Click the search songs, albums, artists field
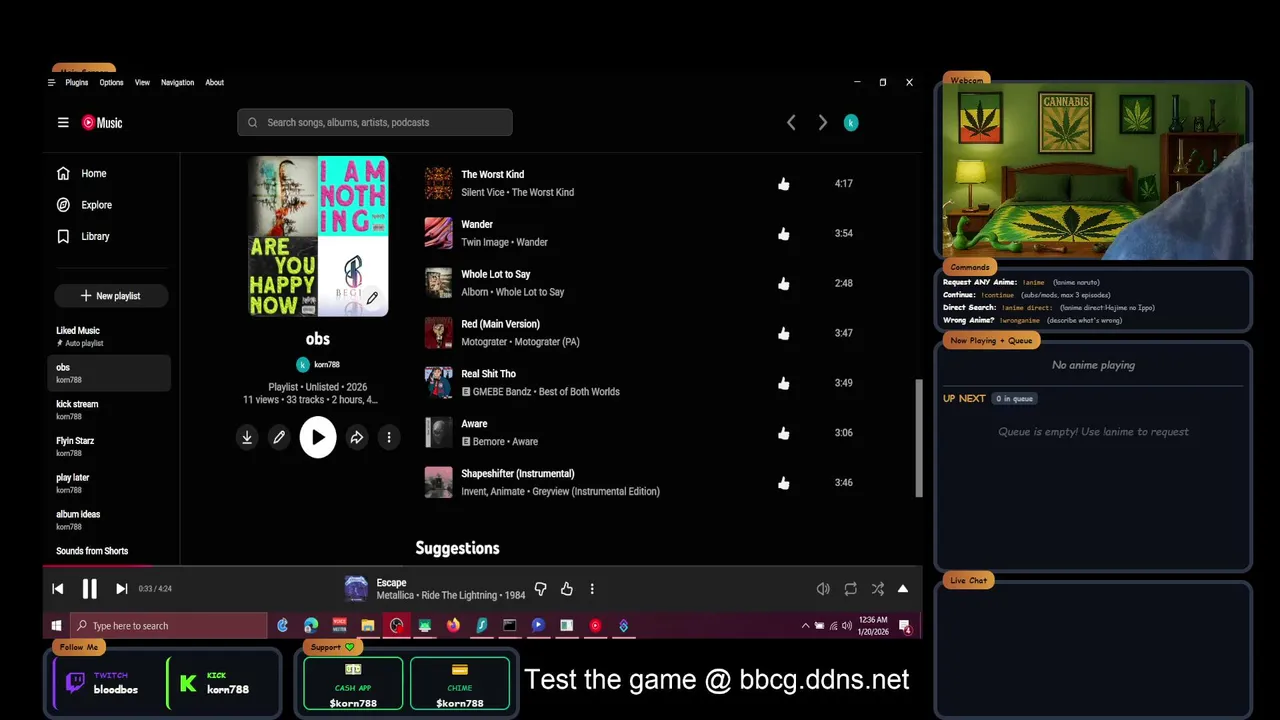The height and width of the screenshot is (720, 1280). [375, 122]
